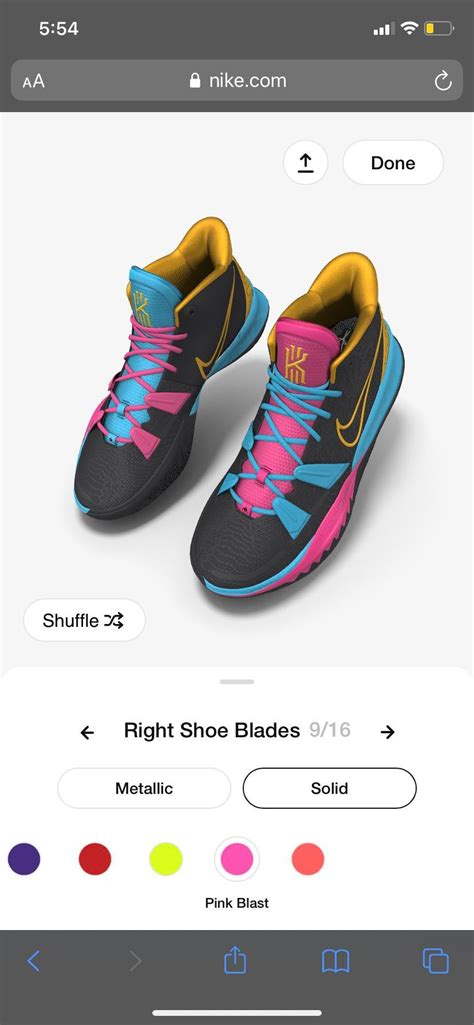Screen dimensions: 474x1025
Task: Pick the volt yellow-green swatch
Action: click(166, 859)
